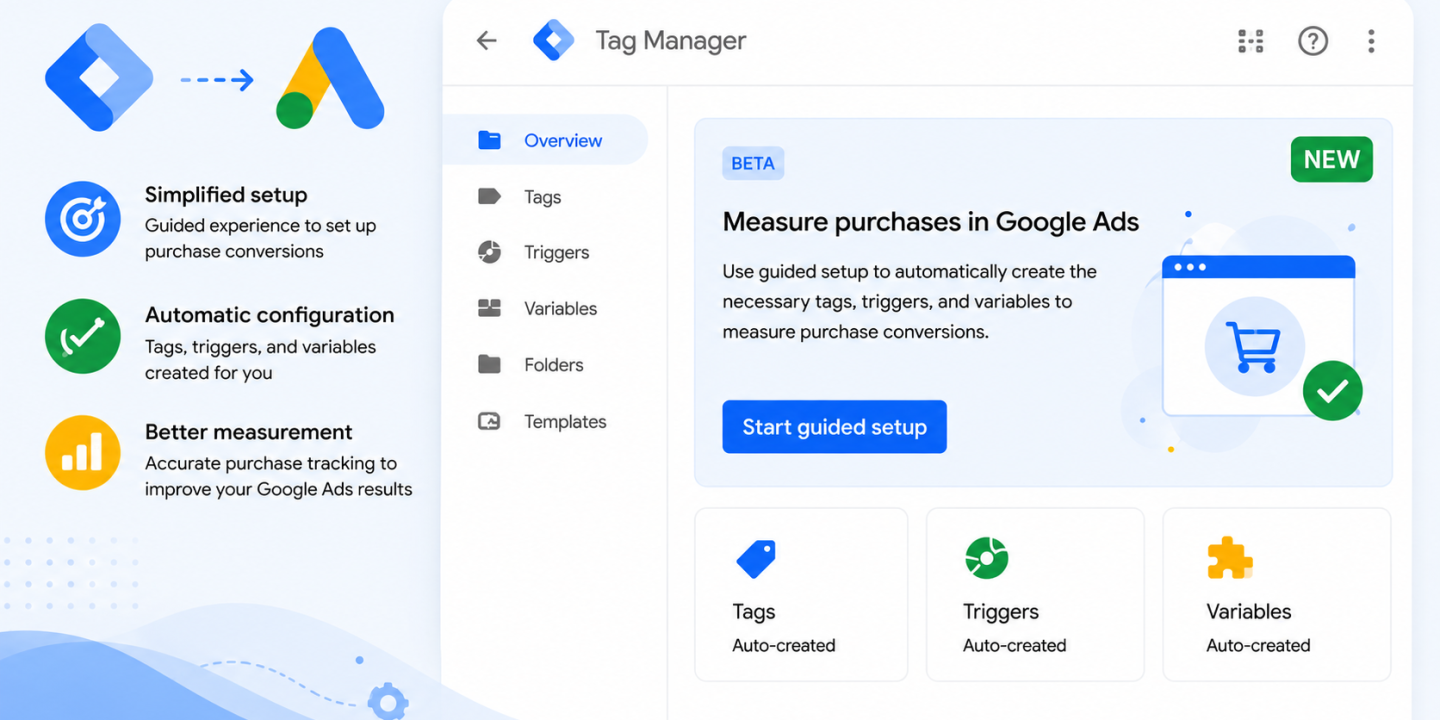This screenshot has width=1440, height=720.
Task: Click 'Tags, triggers, and variables created for you' text
Action: click(x=261, y=360)
